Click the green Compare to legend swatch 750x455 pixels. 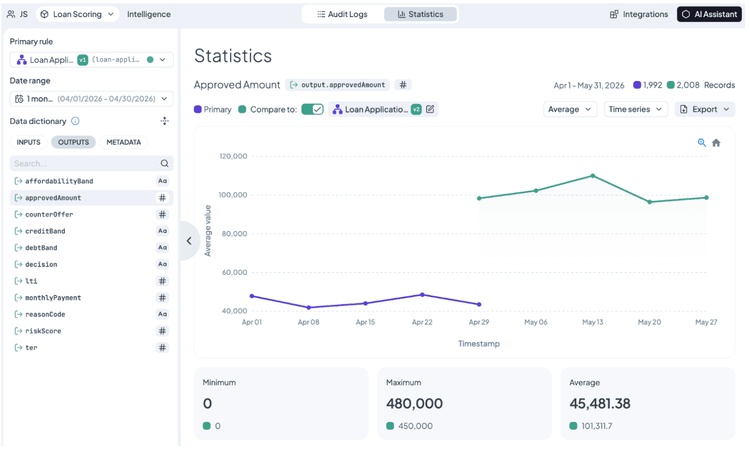[242, 110]
